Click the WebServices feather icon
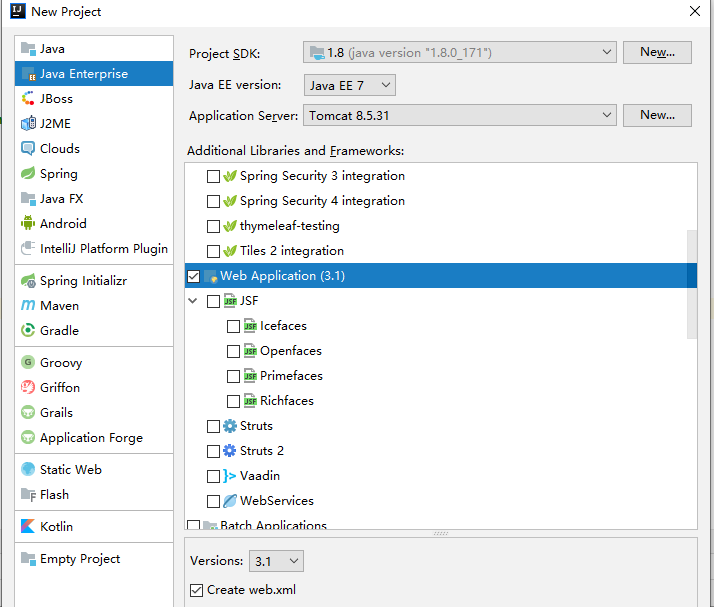The image size is (714, 607). [x=230, y=501]
